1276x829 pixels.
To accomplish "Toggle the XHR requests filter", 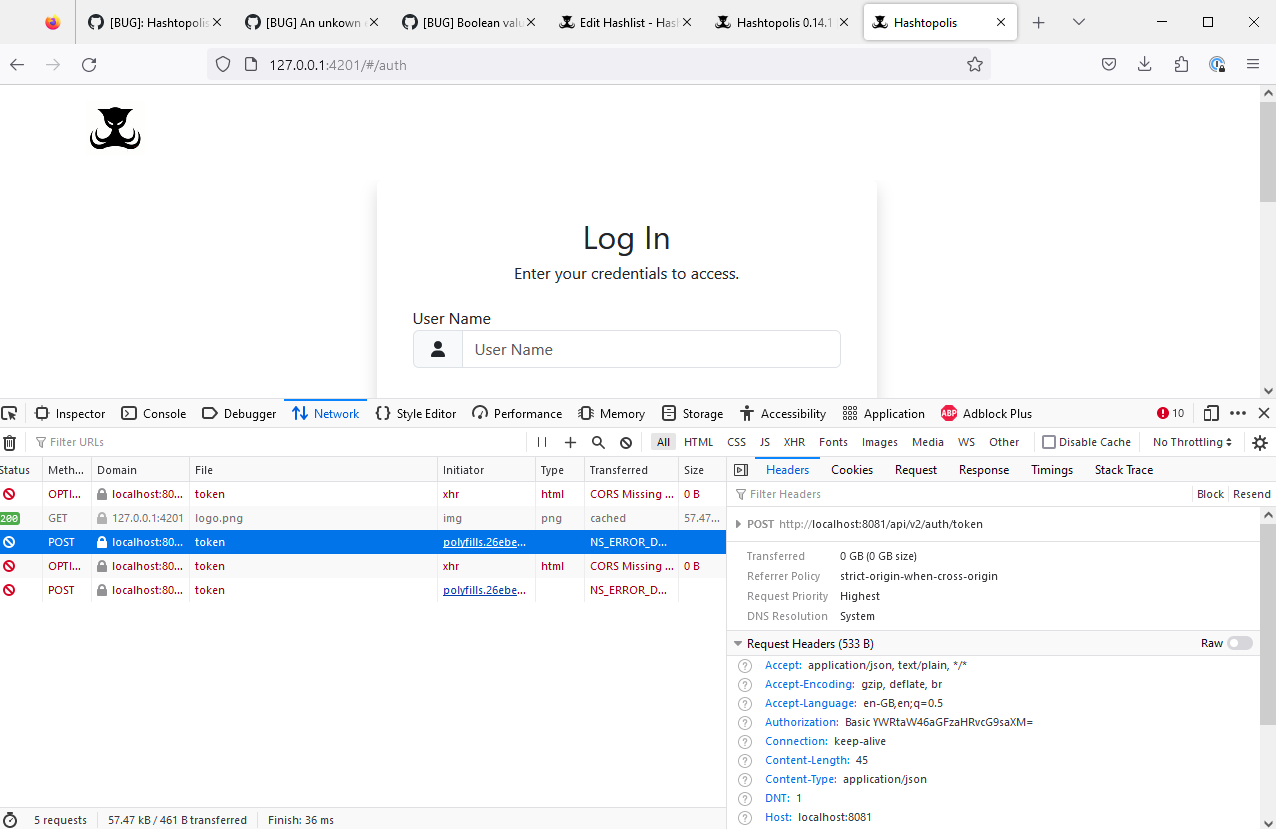I will point(794,442).
